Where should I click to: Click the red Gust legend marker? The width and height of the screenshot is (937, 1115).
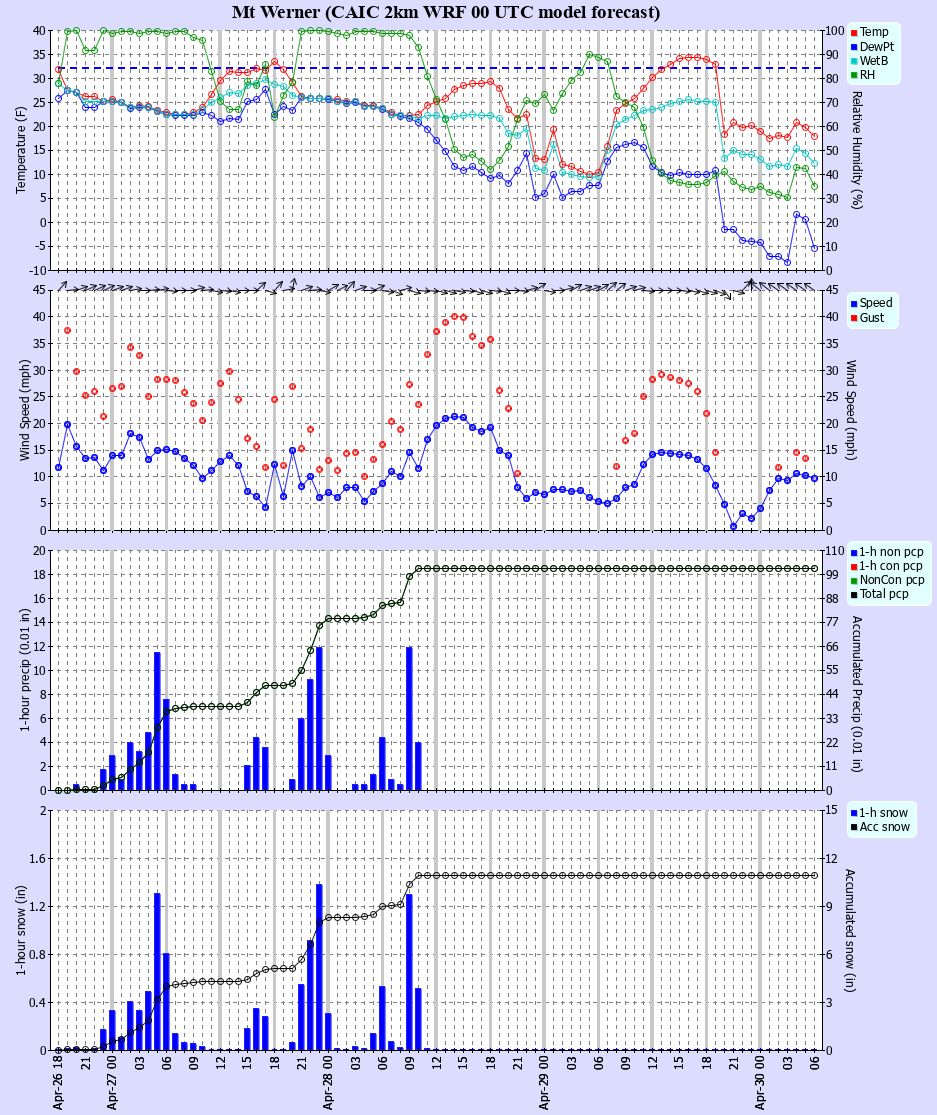(x=854, y=319)
